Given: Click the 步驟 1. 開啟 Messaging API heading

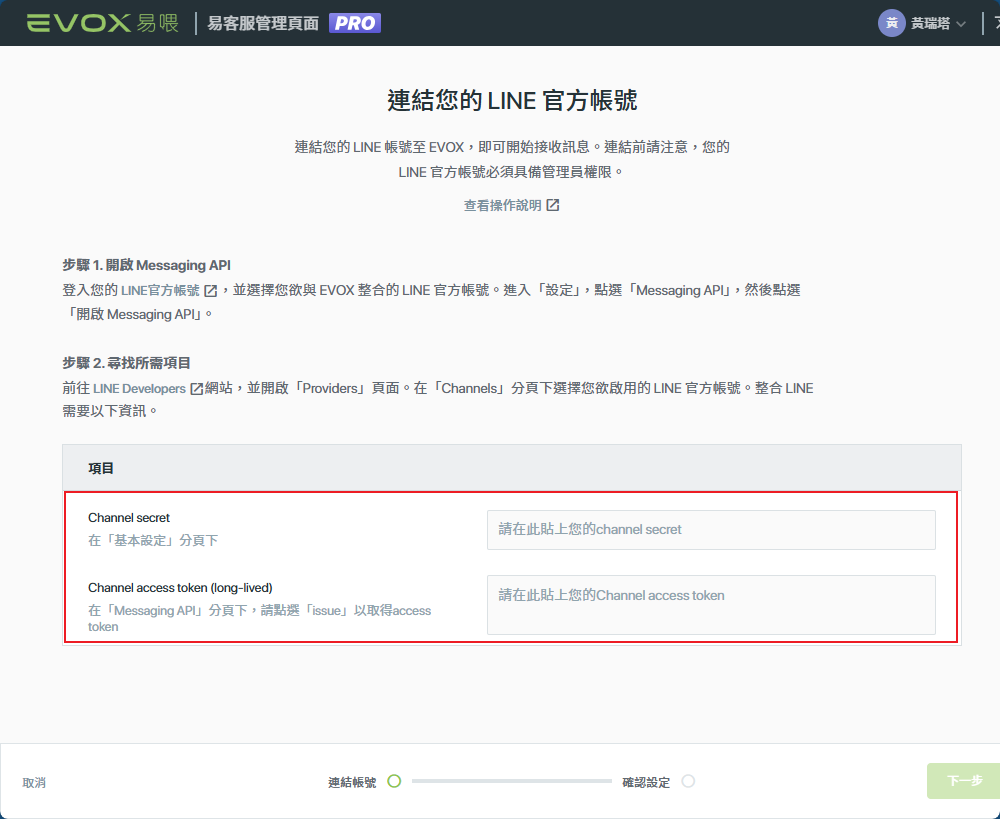Looking at the screenshot, I should coord(146,265).
